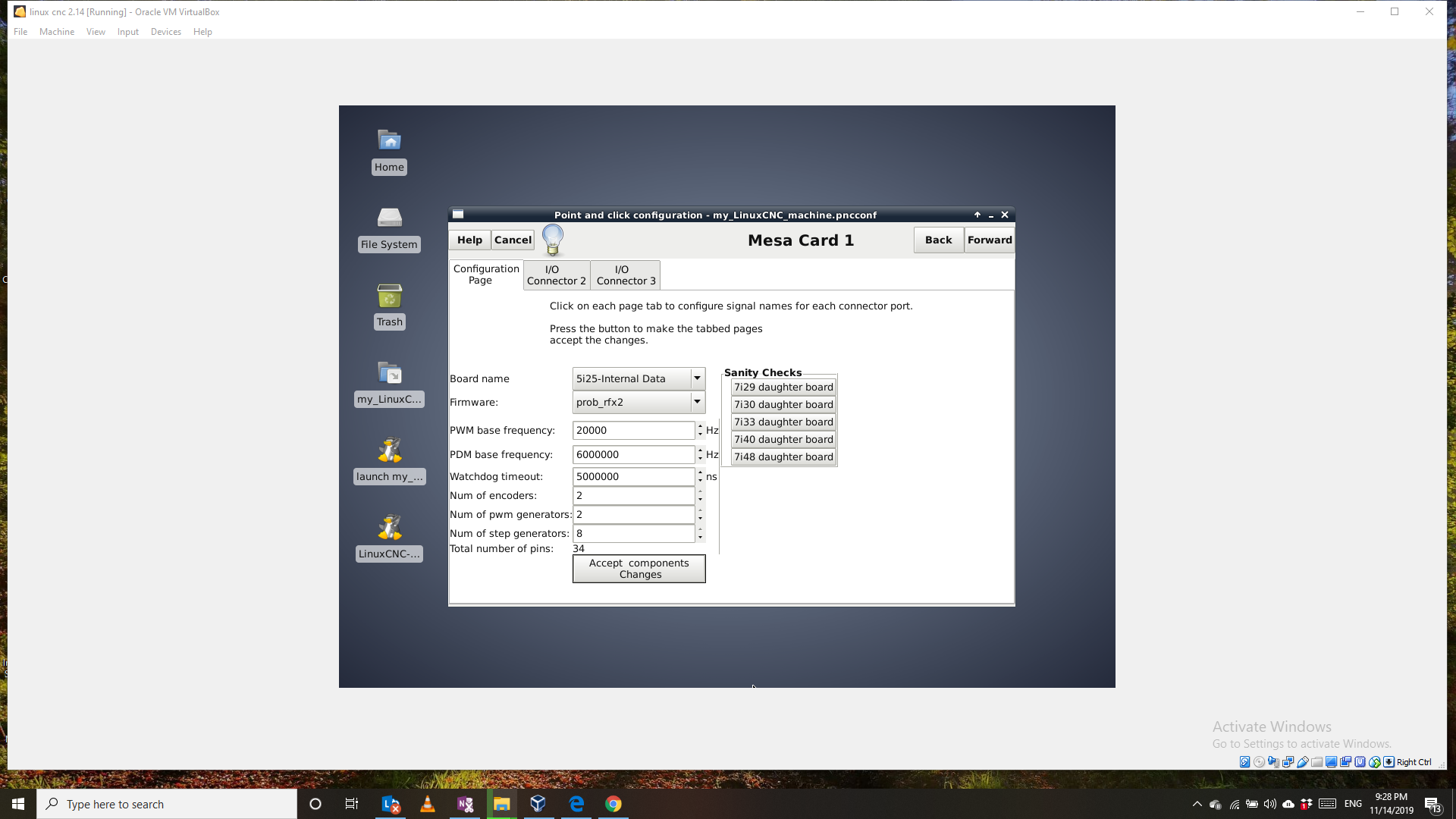The width and height of the screenshot is (1456, 819).
Task: Toggle the 7i33 daughter board sanity check
Action: pos(783,422)
